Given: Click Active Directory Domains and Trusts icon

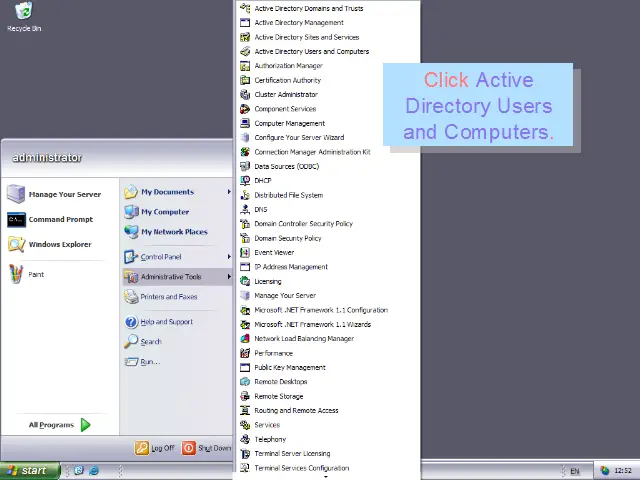Looking at the screenshot, I should [245, 8].
